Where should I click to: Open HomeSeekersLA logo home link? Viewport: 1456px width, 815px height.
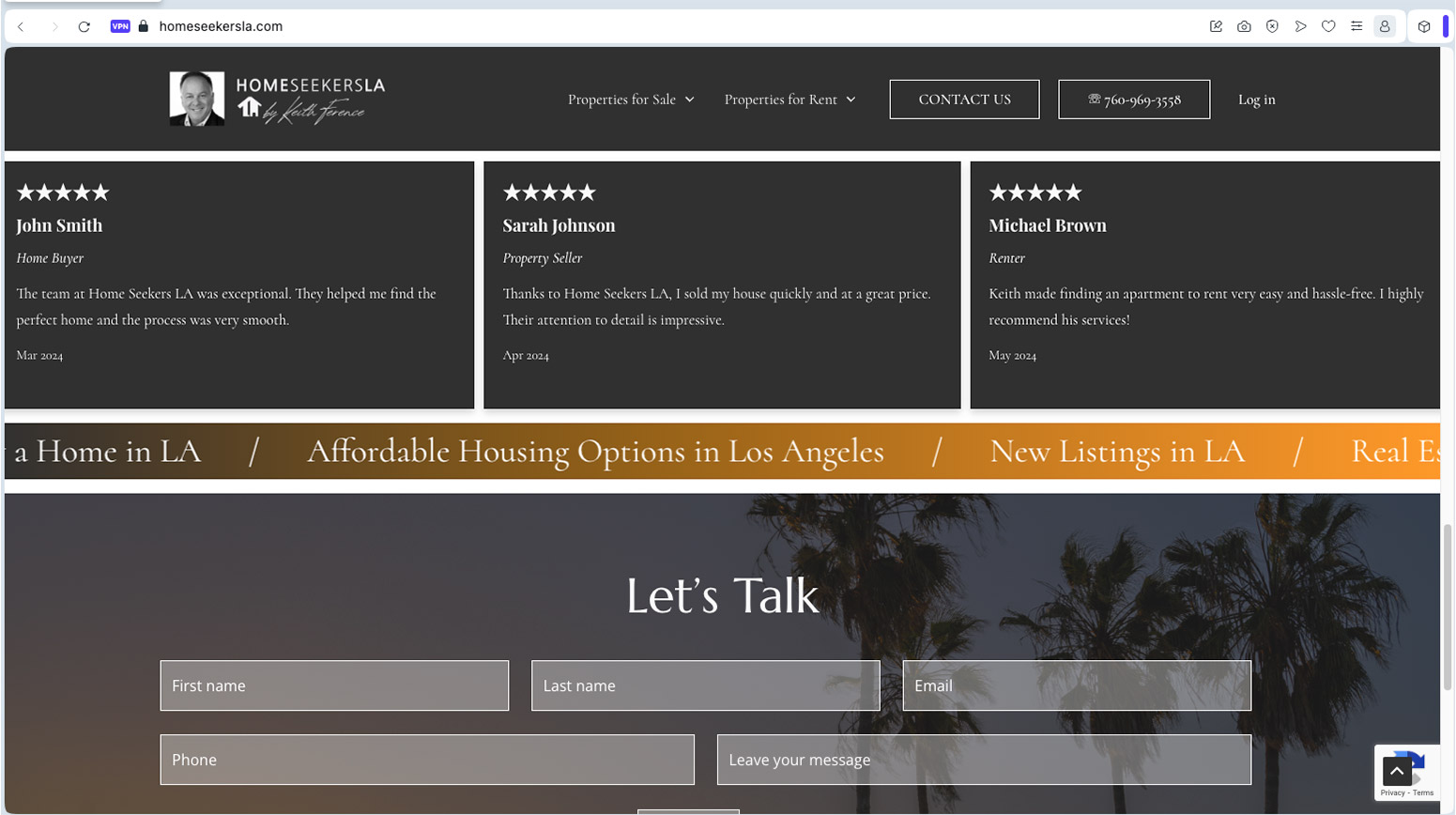tap(311, 100)
